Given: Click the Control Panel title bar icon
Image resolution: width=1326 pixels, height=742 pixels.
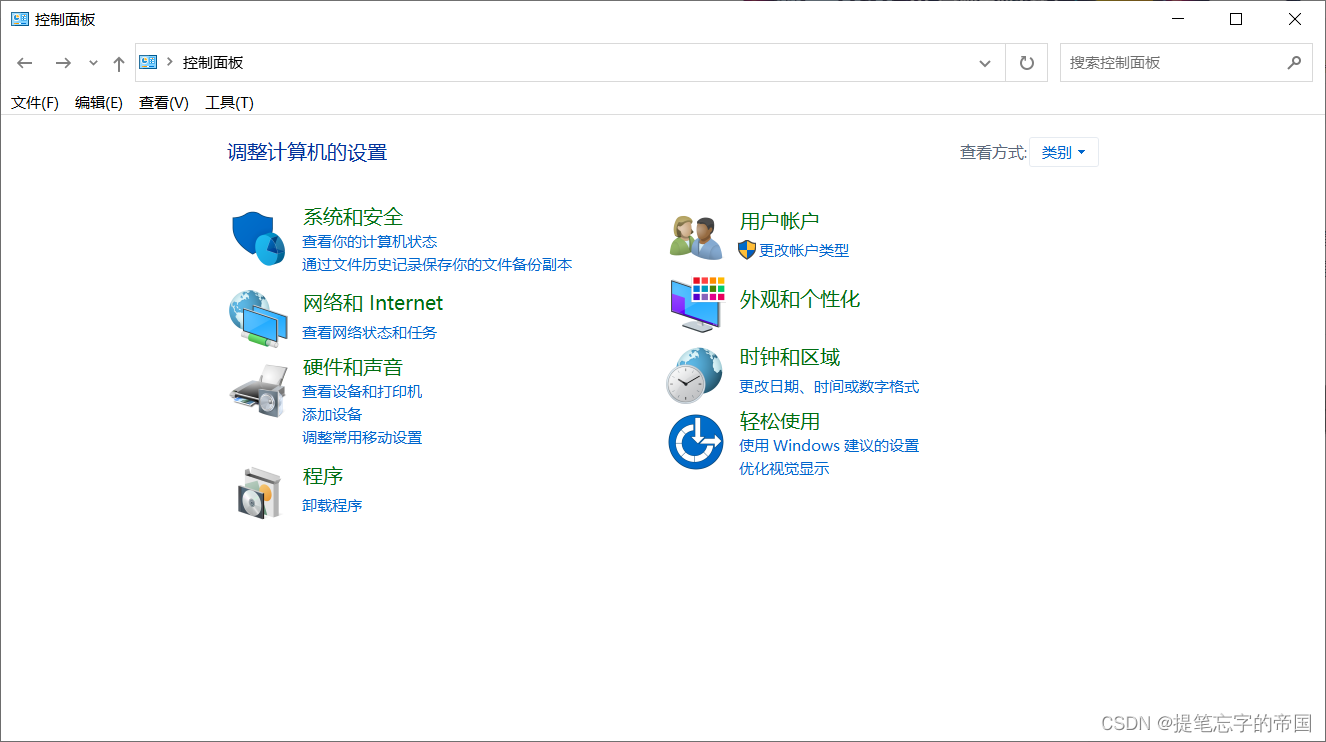Looking at the screenshot, I should pyautogui.click(x=20, y=19).
